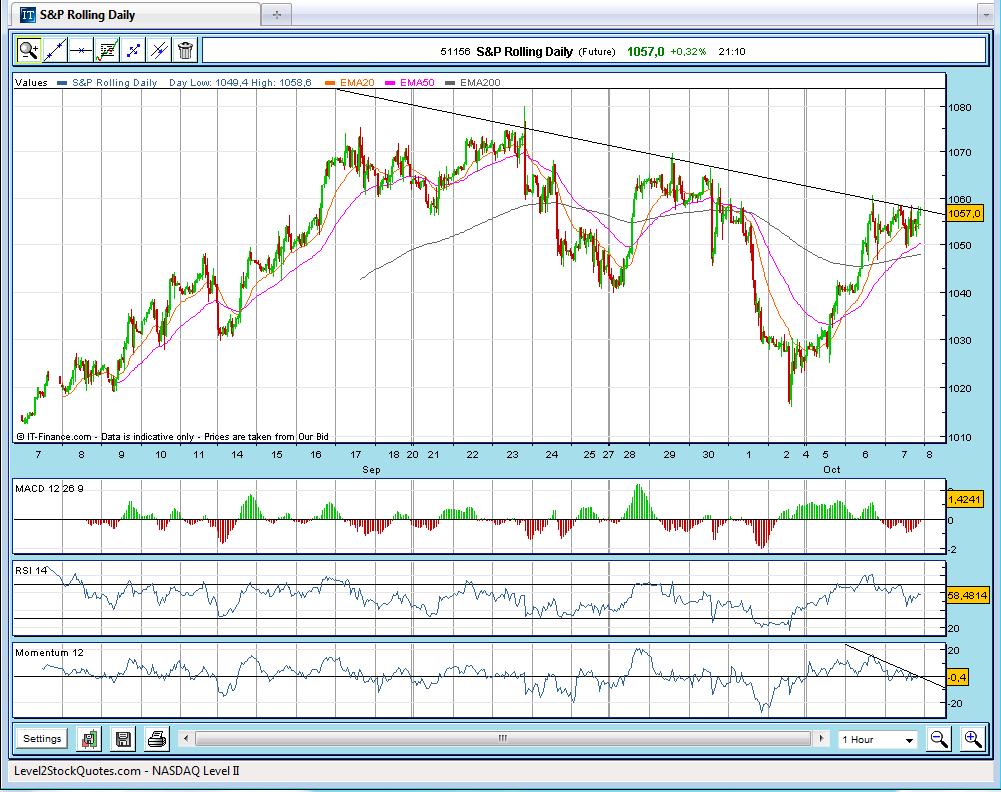The width and height of the screenshot is (1001, 792).
Task: Click the Momentum value -0,4 marker
Action: (x=957, y=677)
